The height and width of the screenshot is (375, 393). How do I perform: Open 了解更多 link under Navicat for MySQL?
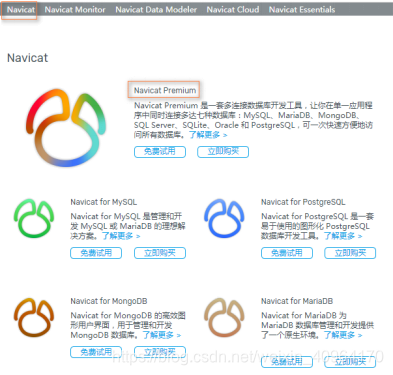click(x=121, y=236)
